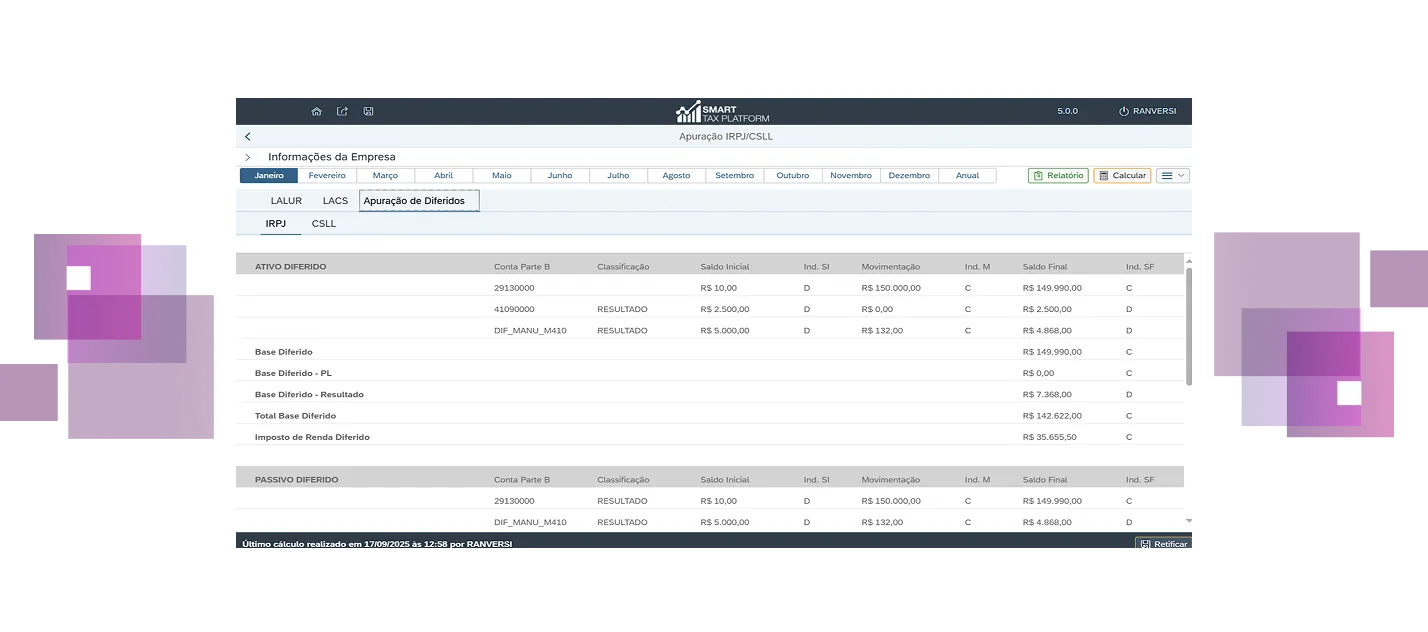
Task: Switch to the LALUR tab
Action: [x=286, y=201]
